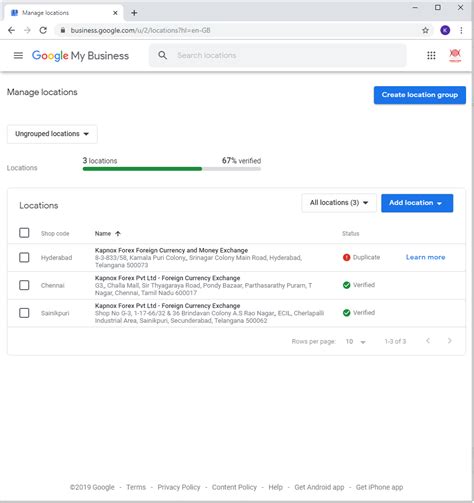The width and height of the screenshot is (474, 503).
Task: Open Learn more for Duplicate
Action: (x=425, y=257)
